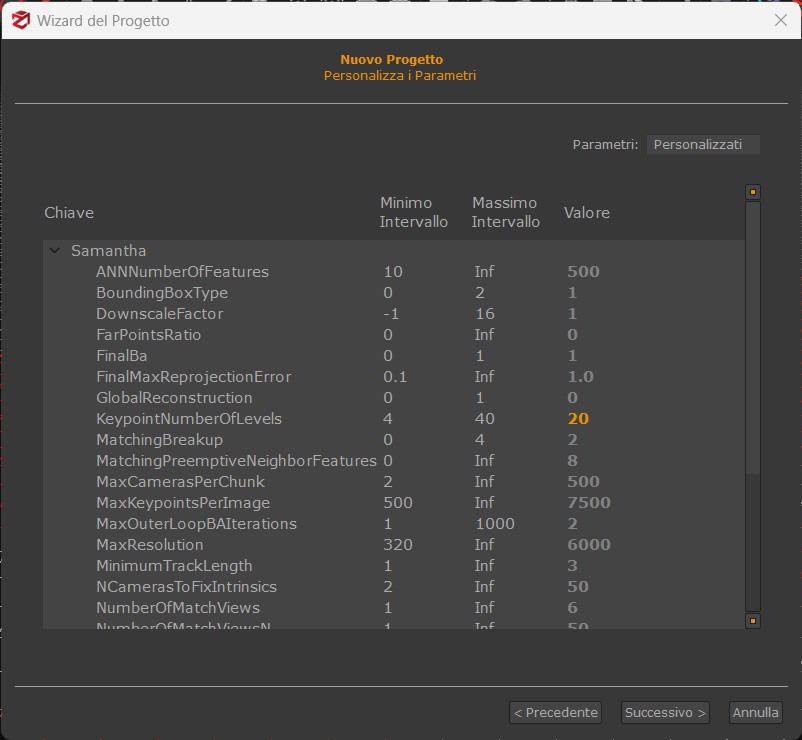
Task: Click the minimum 500 of MaxKeypointsPerImage
Action: [x=398, y=503]
